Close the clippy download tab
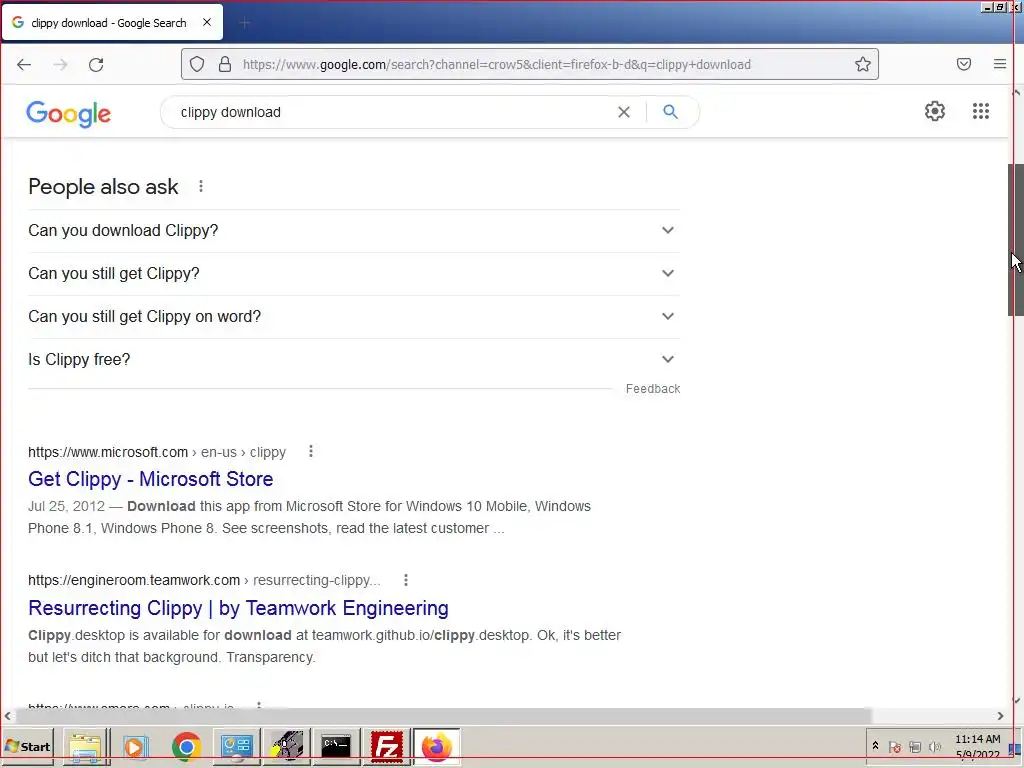Viewport: 1024px width, 768px height. point(207,22)
